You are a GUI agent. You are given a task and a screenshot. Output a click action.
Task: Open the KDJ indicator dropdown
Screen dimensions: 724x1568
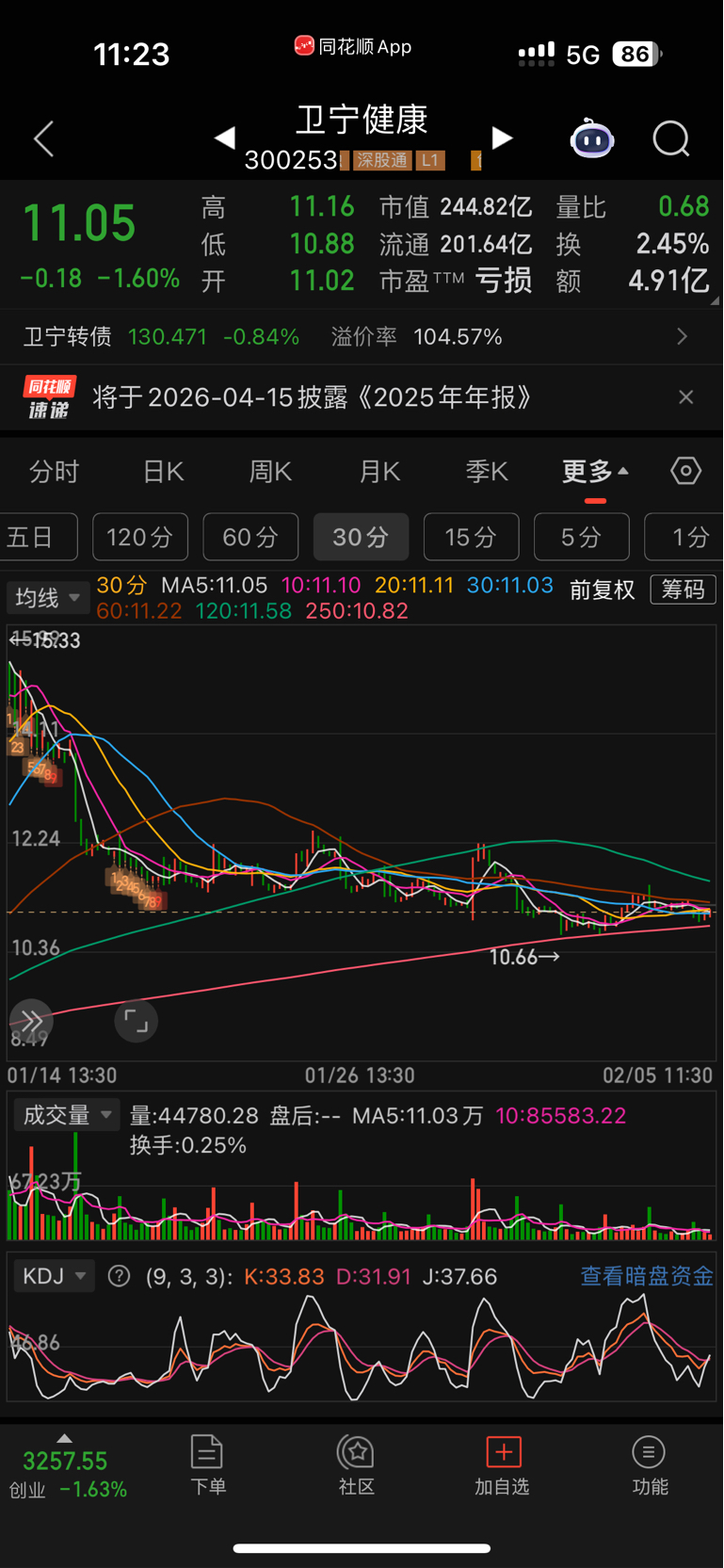coord(55,1276)
